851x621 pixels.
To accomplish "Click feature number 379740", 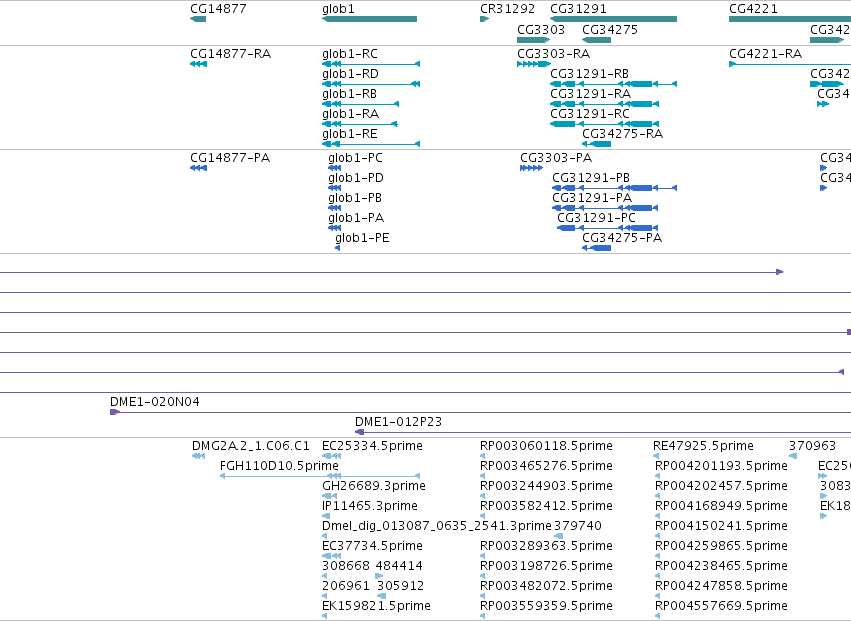I will click(x=577, y=527).
